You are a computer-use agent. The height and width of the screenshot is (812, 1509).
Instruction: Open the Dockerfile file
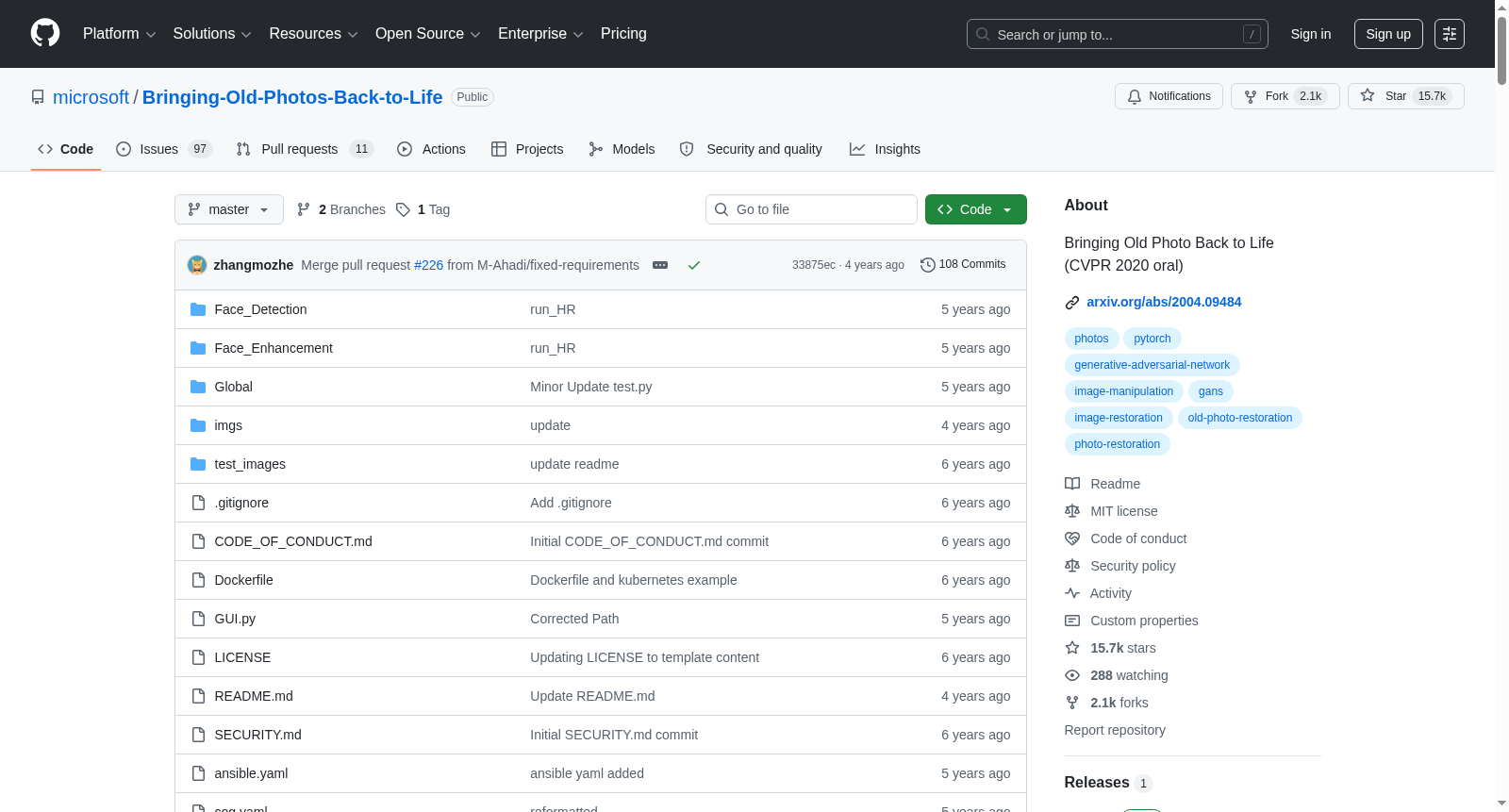point(244,580)
